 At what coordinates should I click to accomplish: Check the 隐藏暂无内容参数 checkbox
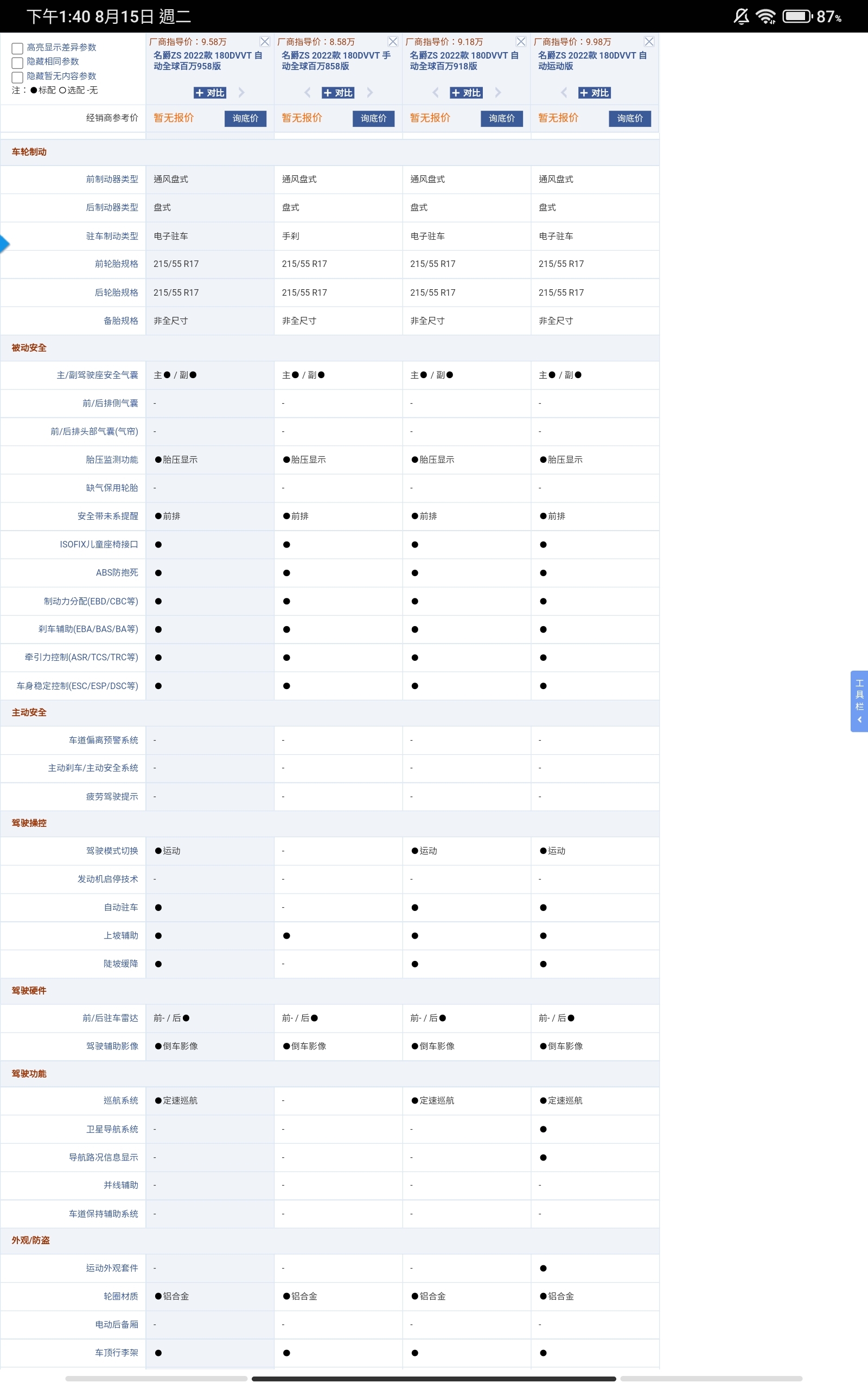(17, 77)
